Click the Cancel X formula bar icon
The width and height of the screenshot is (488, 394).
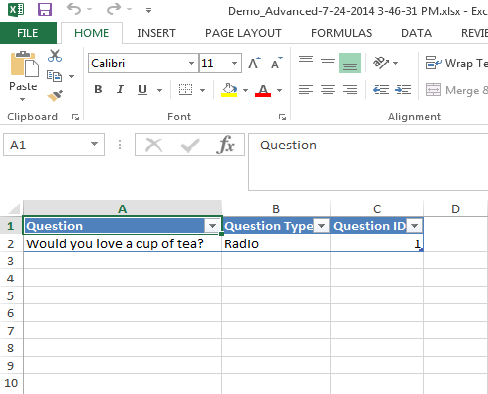(154, 145)
